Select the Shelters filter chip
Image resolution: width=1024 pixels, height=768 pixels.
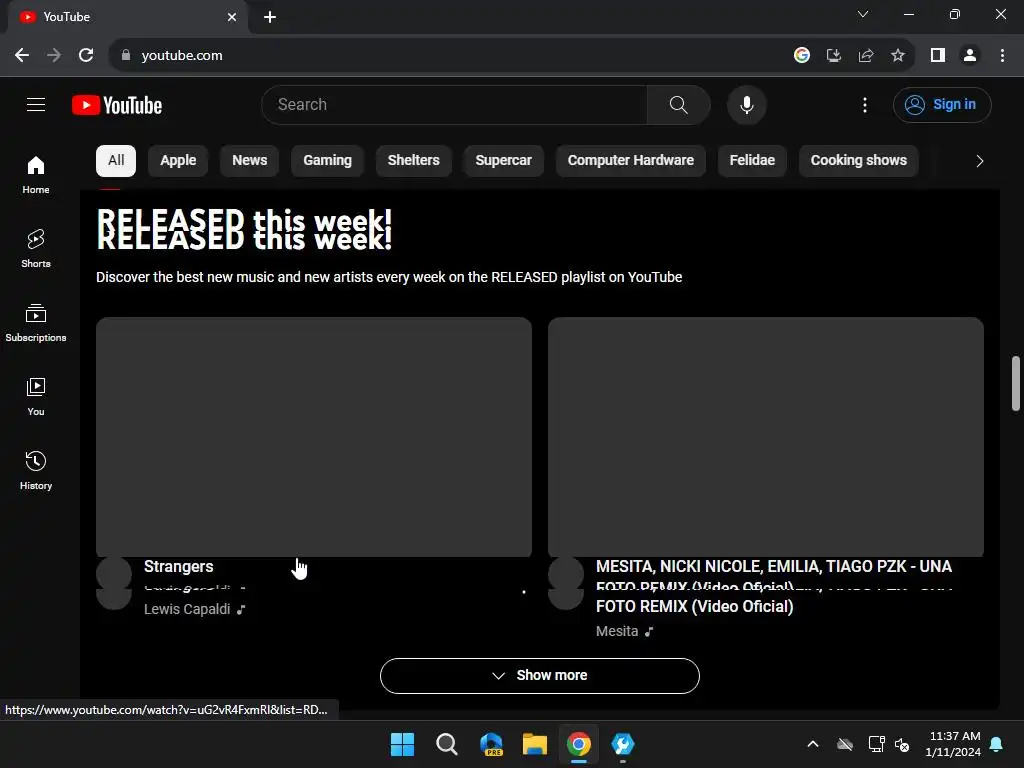(413, 161)
